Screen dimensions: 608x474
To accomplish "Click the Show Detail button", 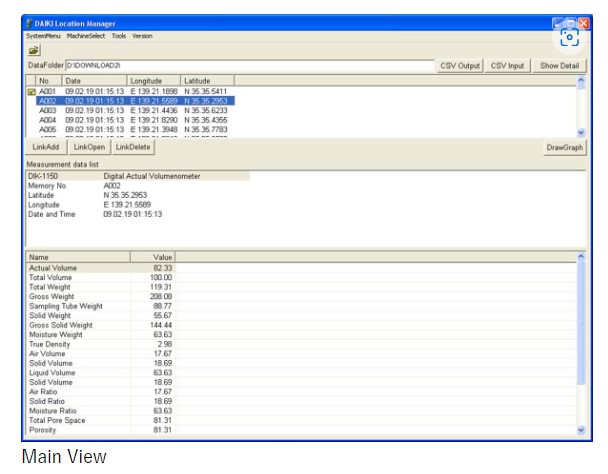I will pyautogui.click(x=560, y=66).
